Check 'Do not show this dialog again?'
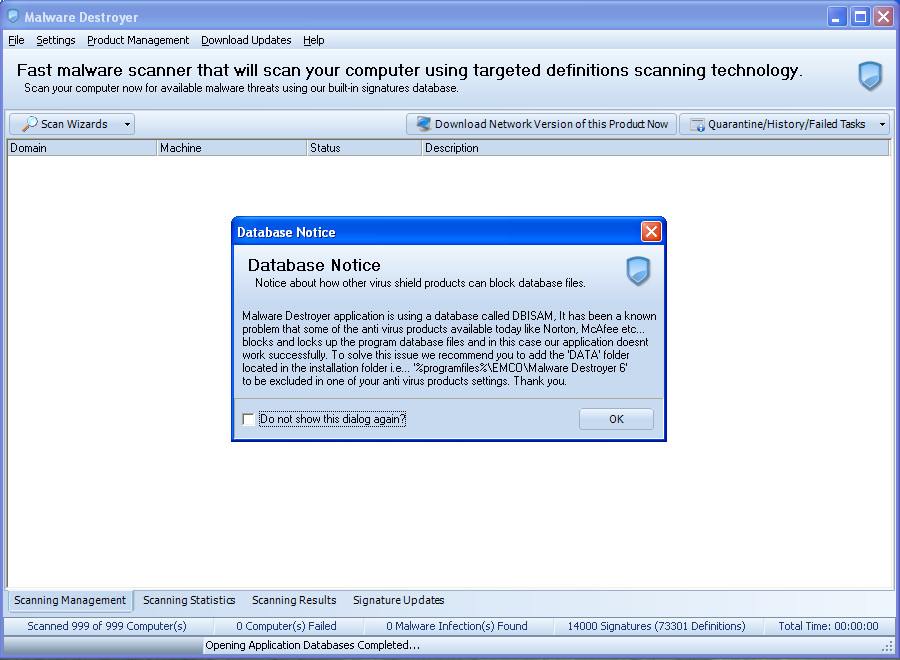This screenshot has height=660, width=900. point(248,419)
